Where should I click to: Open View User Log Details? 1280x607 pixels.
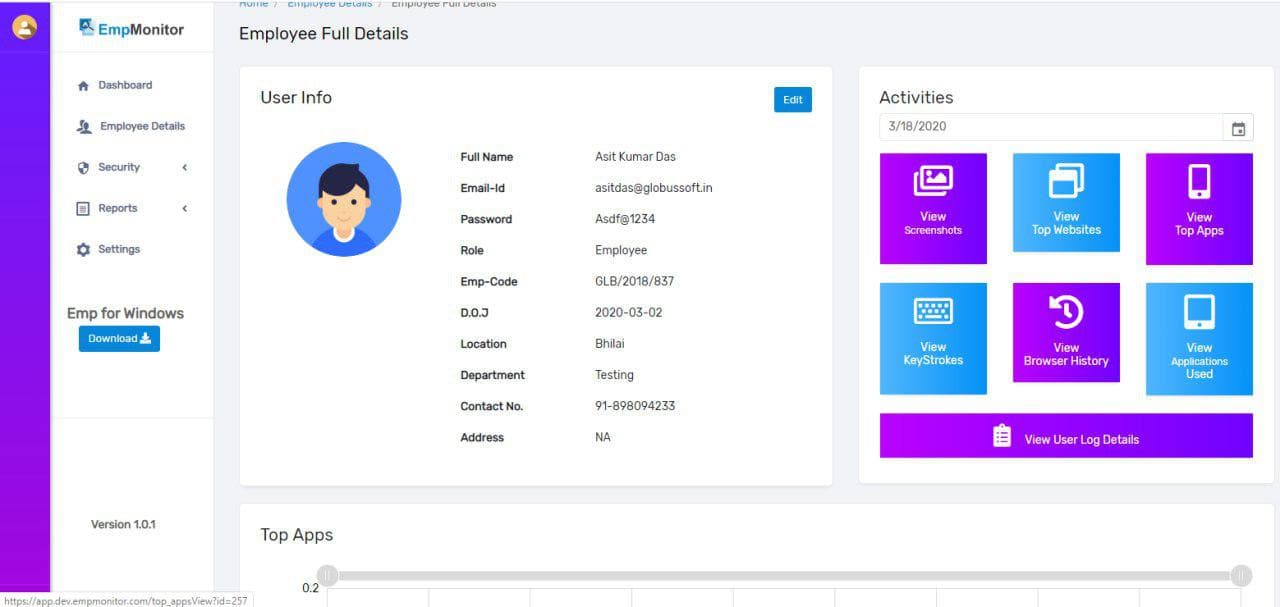click(1066, 436)
